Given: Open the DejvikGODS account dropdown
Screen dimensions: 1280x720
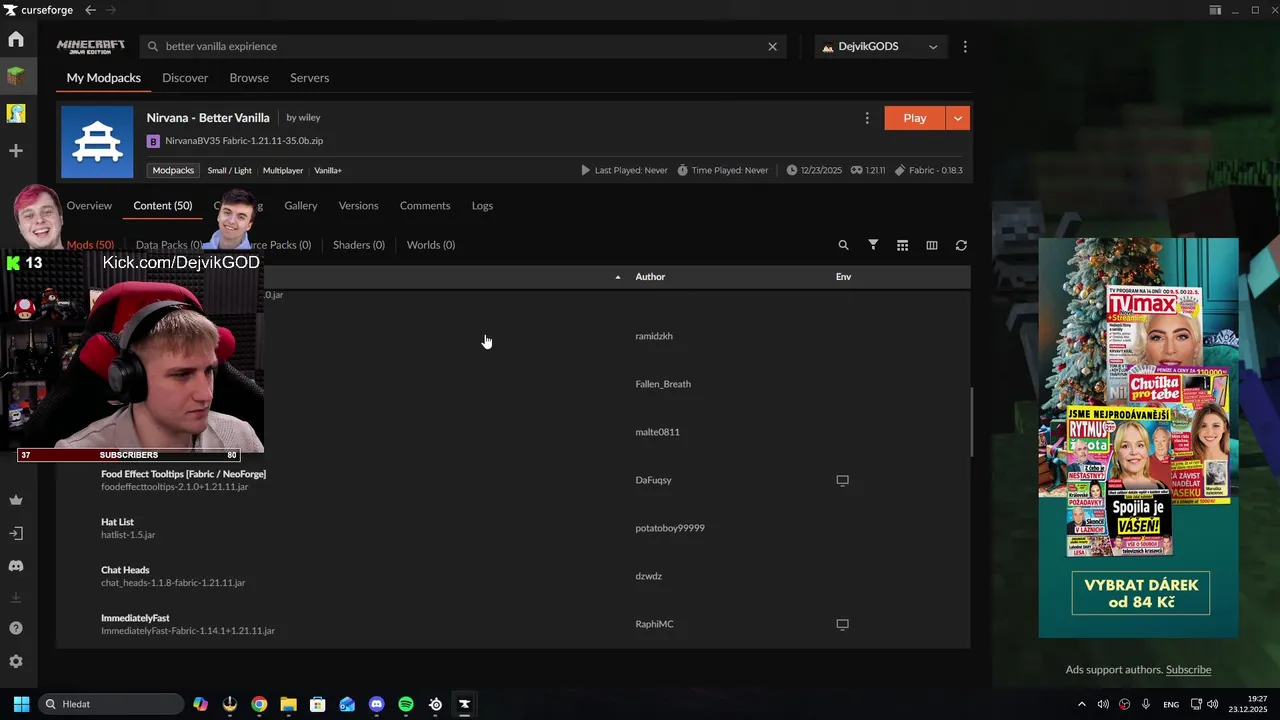Looking at the screenshot, I should coord(882,46).
